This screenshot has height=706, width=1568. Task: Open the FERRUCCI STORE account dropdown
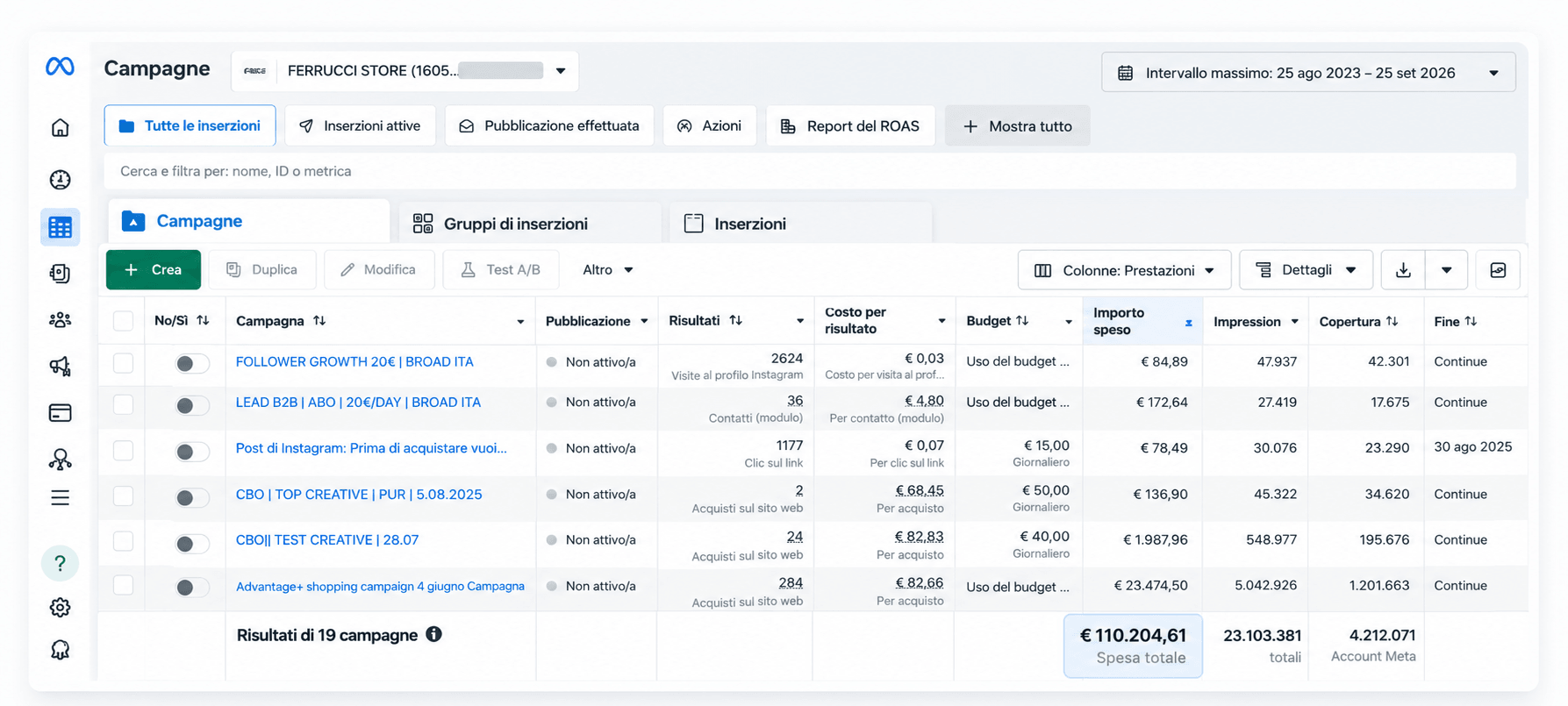click(x=405, y=71)
